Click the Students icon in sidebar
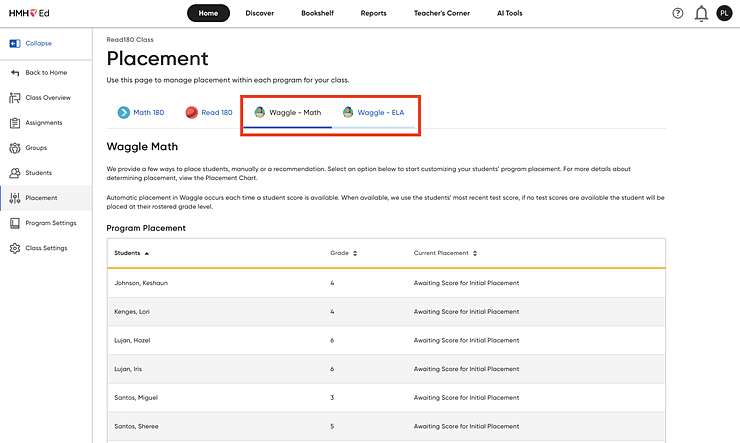Screen dimensions: 740x443 point(15,173)
